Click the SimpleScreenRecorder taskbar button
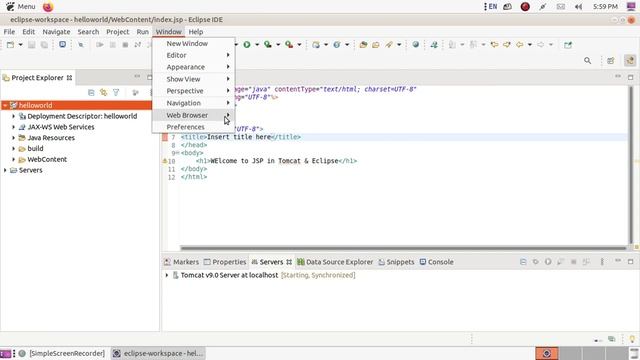The height and width of the screenshot is (360, 640). click(62, 353)
